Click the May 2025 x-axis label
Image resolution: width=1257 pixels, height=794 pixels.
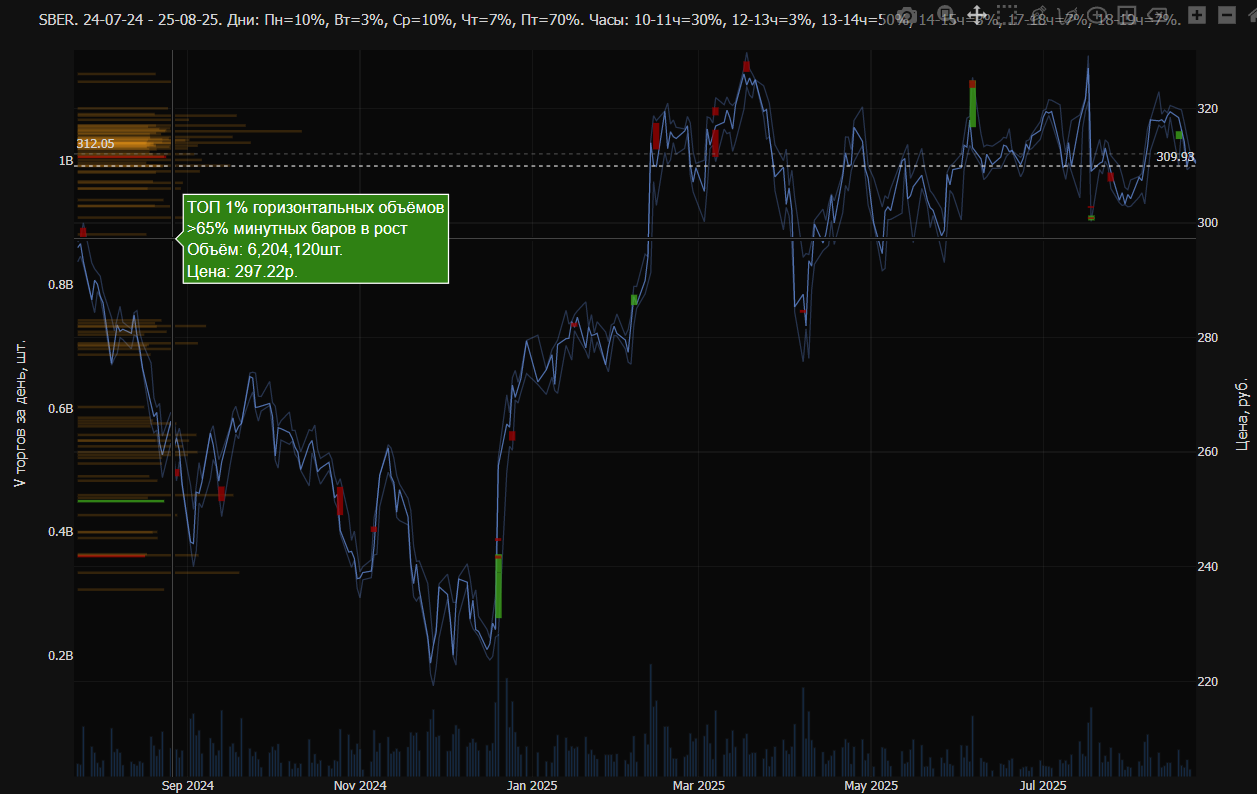point(871,786)
